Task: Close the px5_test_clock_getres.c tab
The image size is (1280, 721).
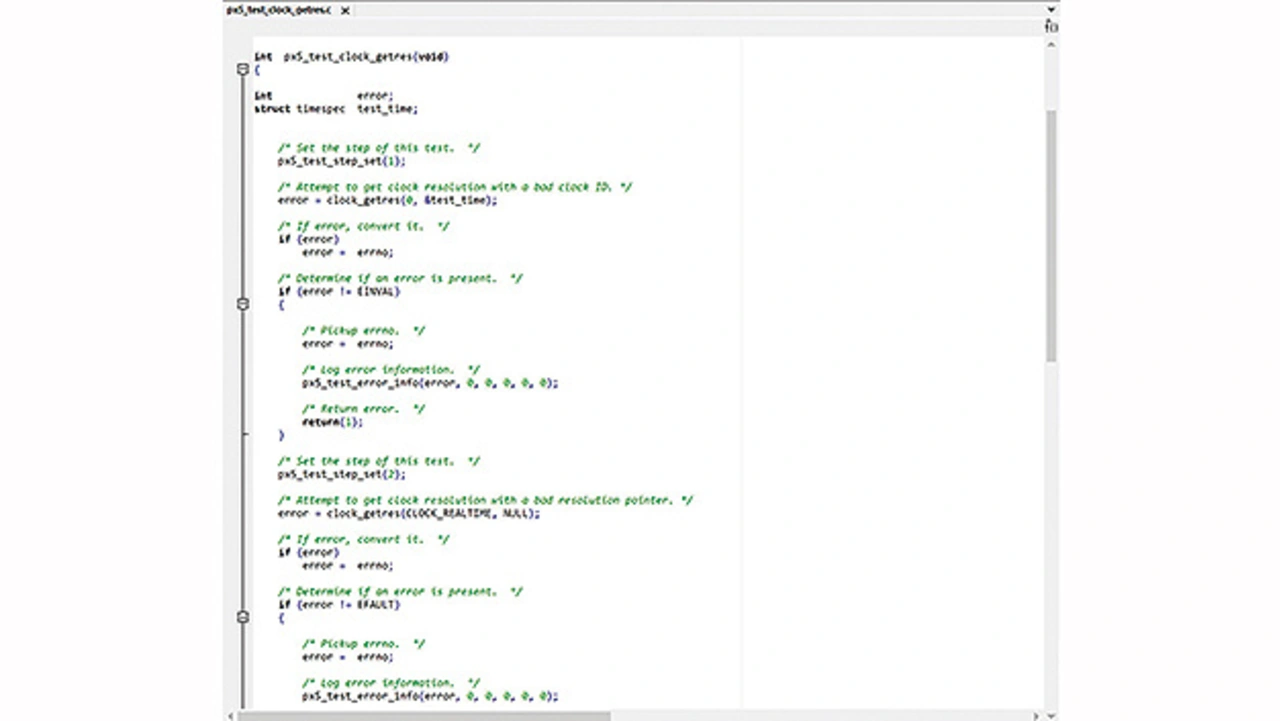Action: [345, 10]
